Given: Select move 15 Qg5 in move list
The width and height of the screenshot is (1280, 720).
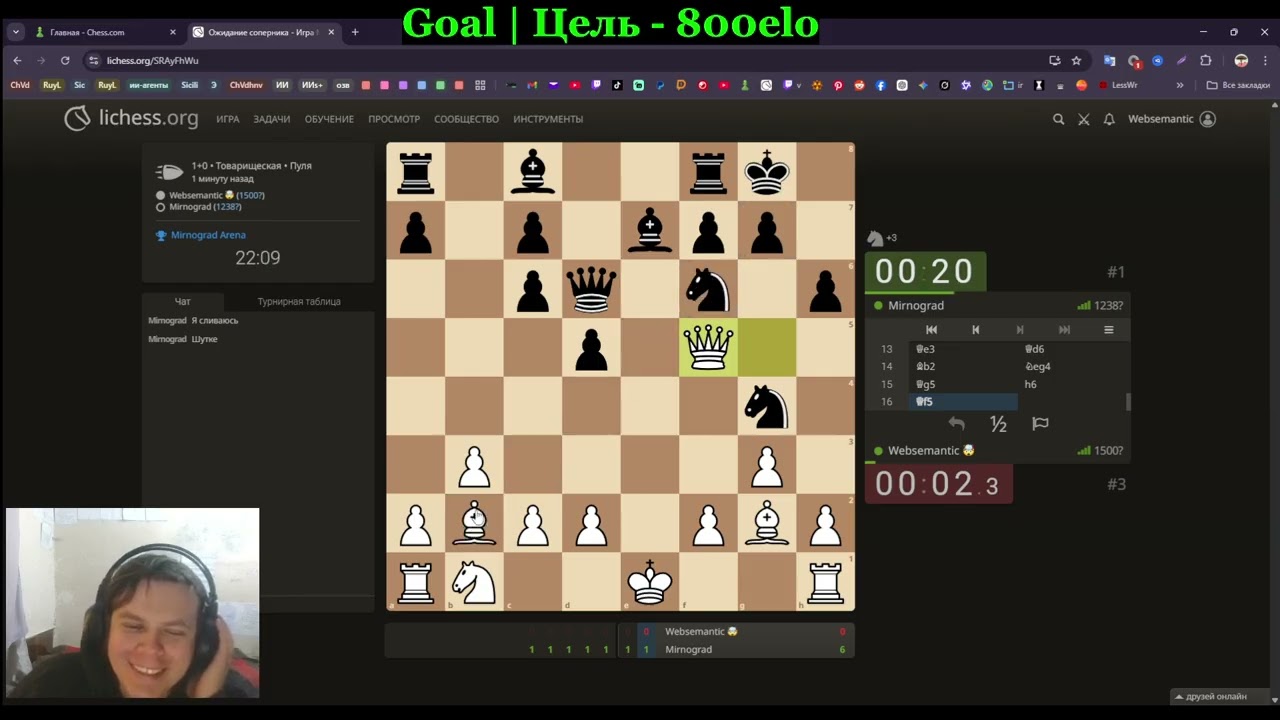Looking at the screenshot, I should 962,384.
